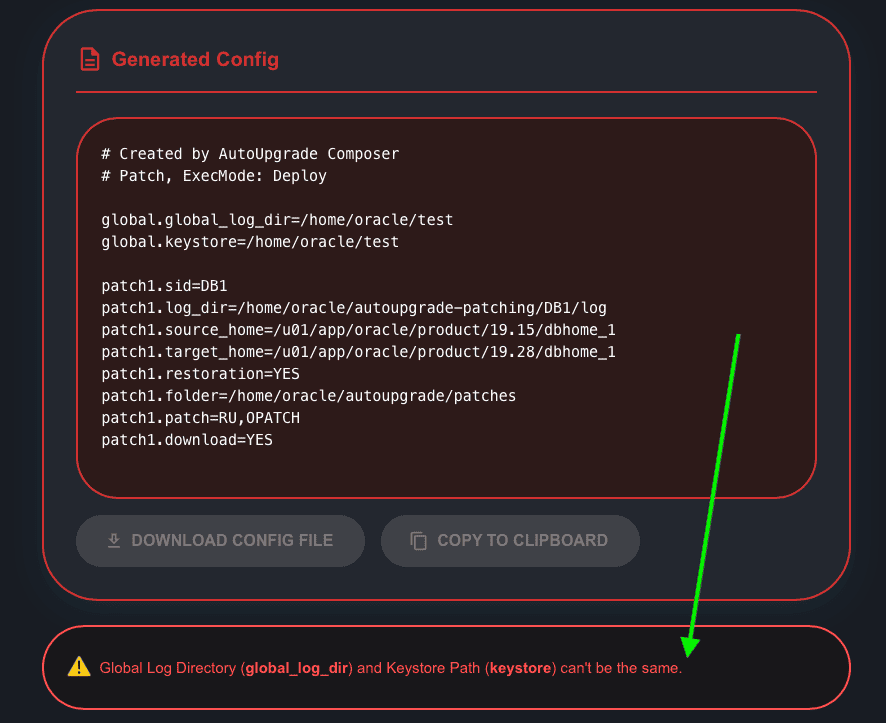Click the patch1.restoration=YES line
This screenshot has height=723, width=886.
pyautogui.click(x=200, y=374)
